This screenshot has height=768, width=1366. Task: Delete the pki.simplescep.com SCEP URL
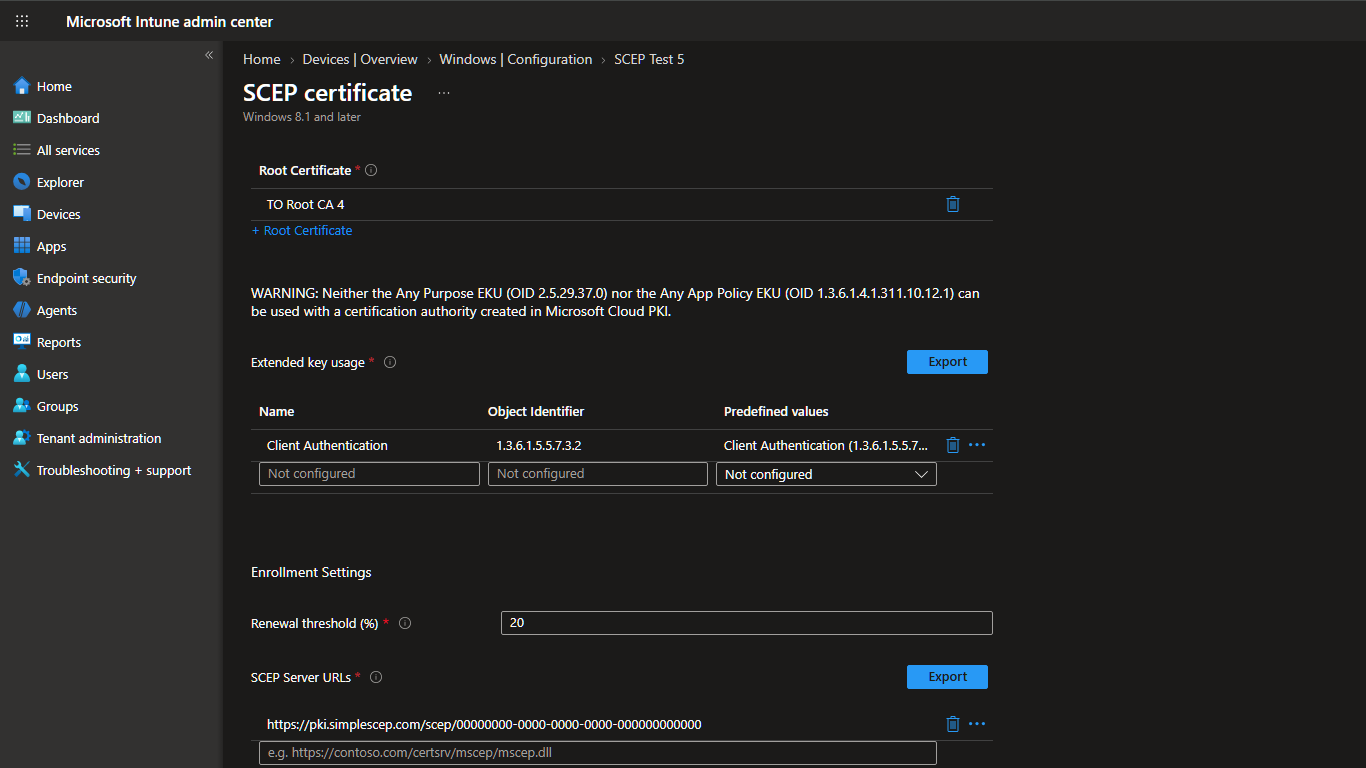(953, 724)
